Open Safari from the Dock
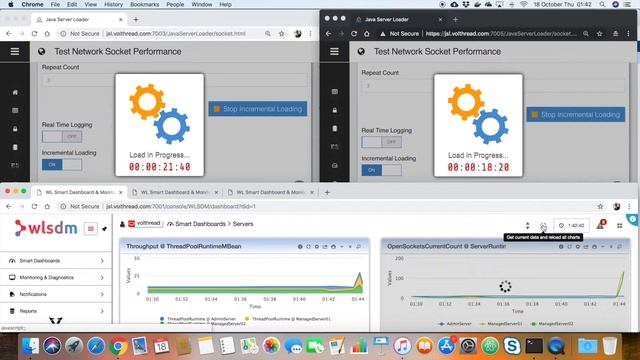The height and width of the screenshot is (360, 640). (x=96, y=346)
